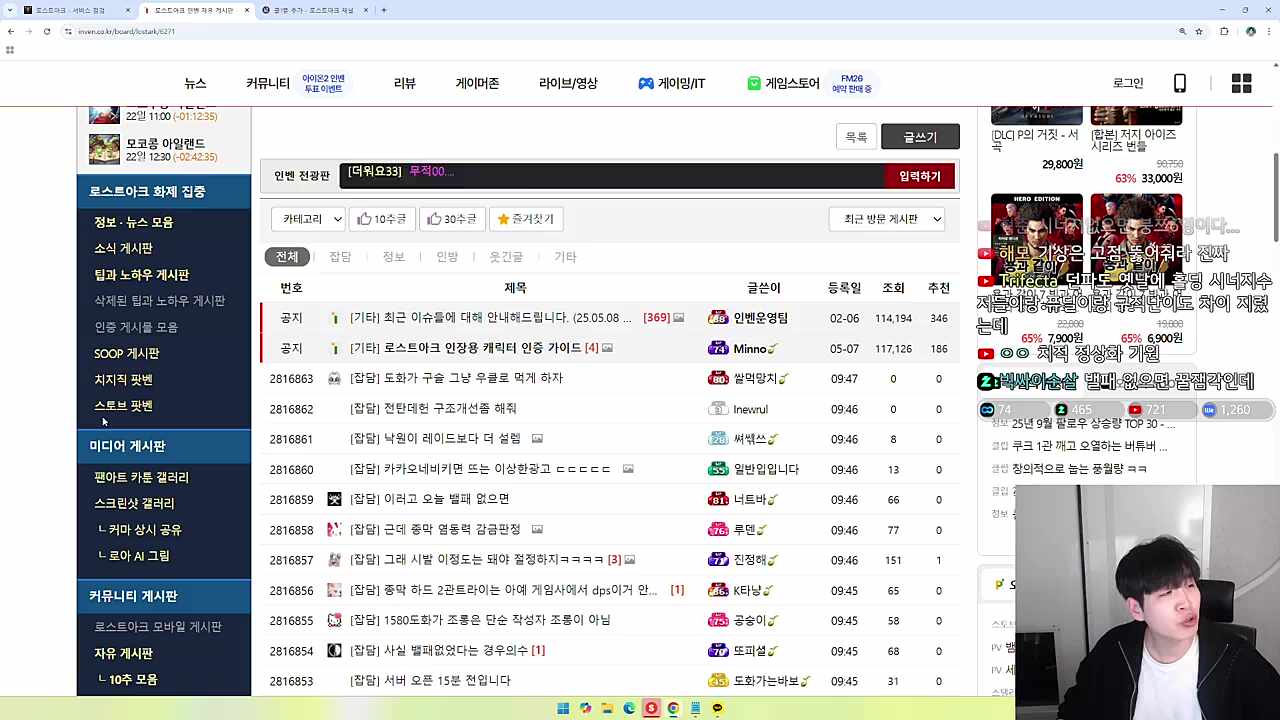Screen dimensions: 1280x720
Task: Open the 게이머존 top menu
Action: (x=477, y=84)
